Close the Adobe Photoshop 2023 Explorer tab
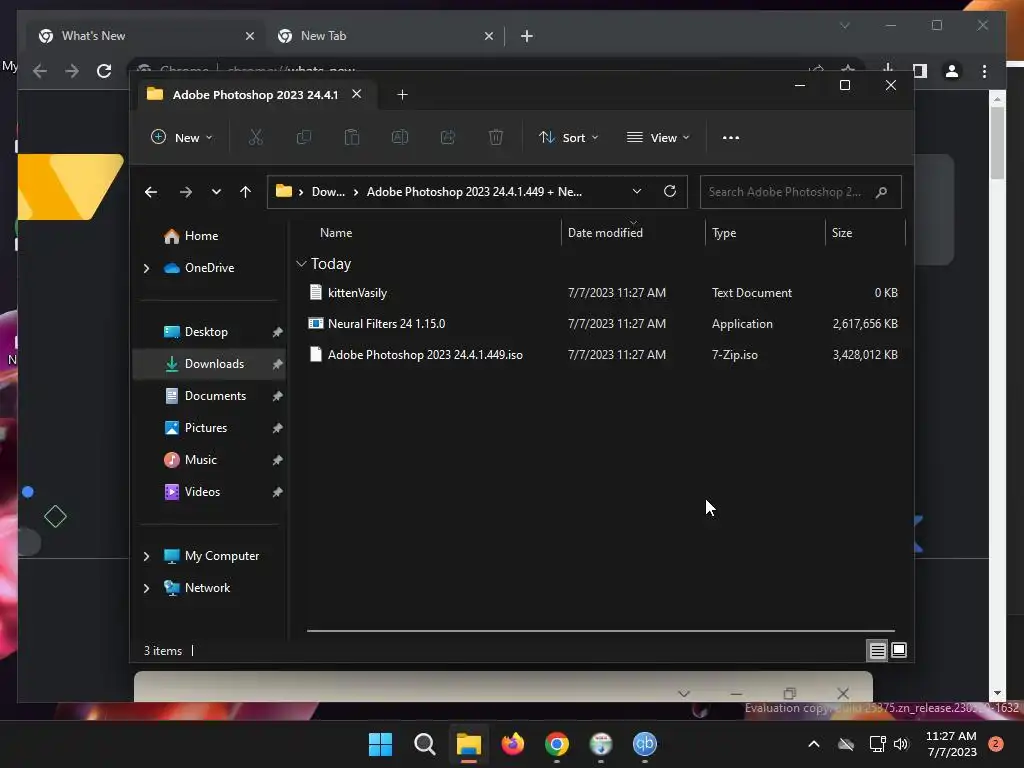1024x768 pixels. click(x=357, y=94)
